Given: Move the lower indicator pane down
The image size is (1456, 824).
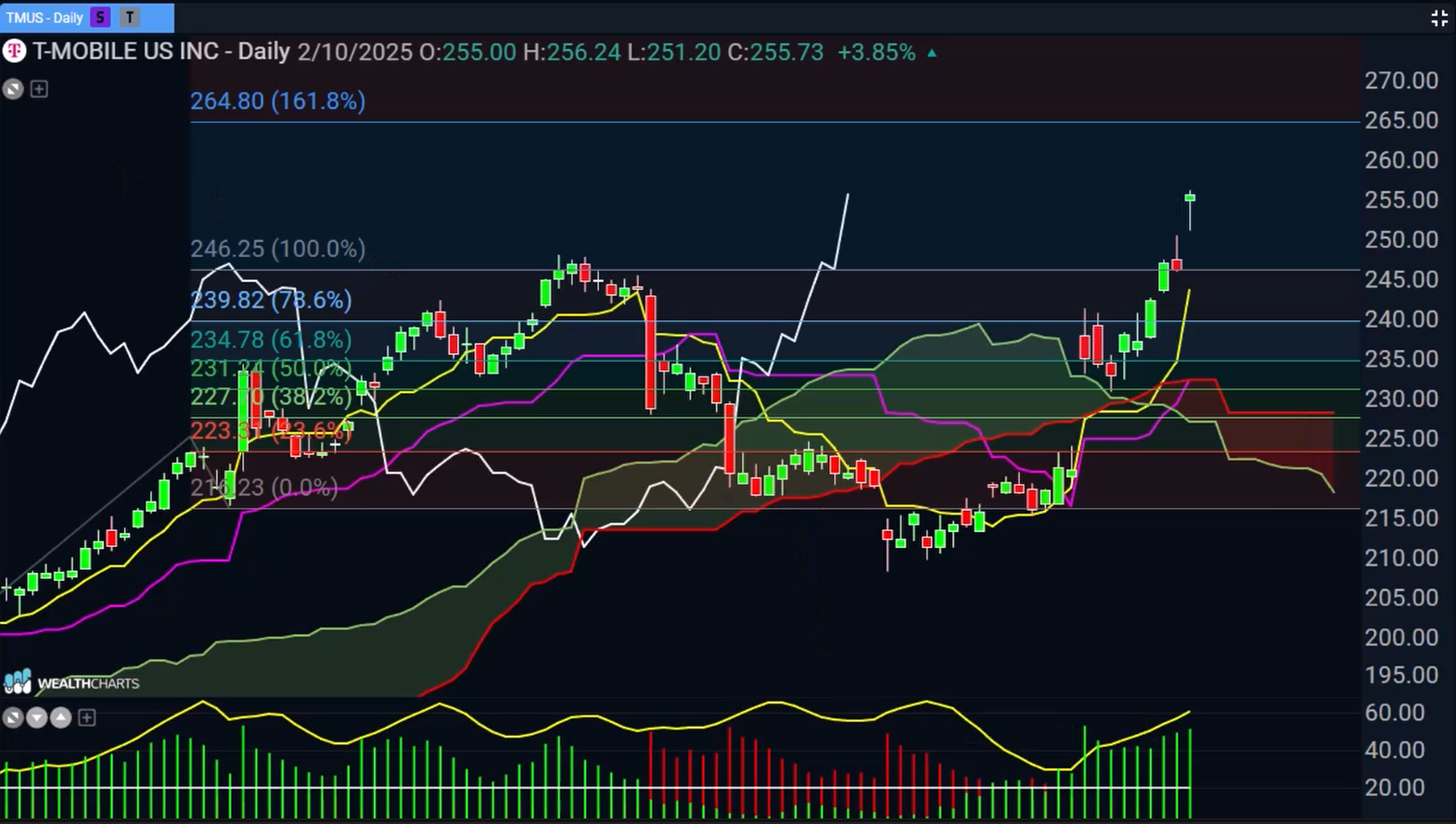Looking at the screenshot, I should point(37,717).
